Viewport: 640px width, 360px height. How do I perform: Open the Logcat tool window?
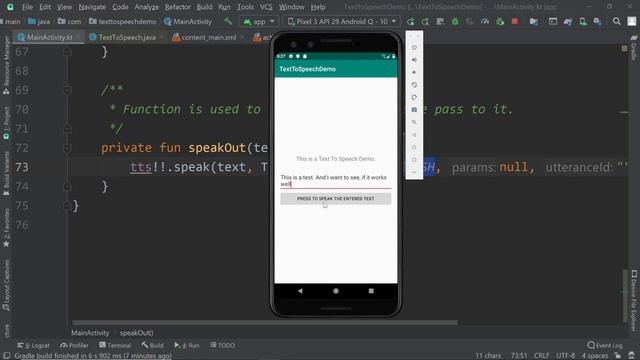[x=33, y=345]
